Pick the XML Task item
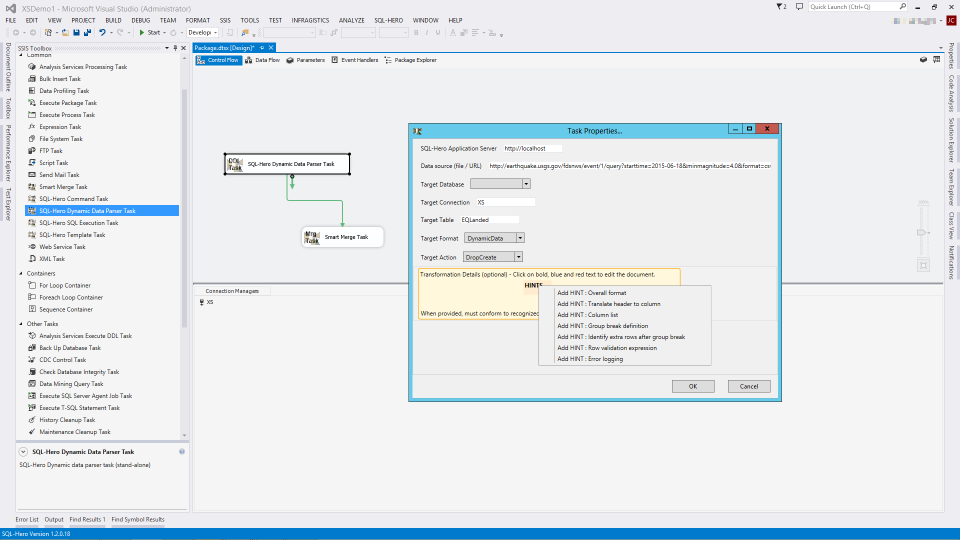This screenshot has width=960, height=540. coord(51,259)
